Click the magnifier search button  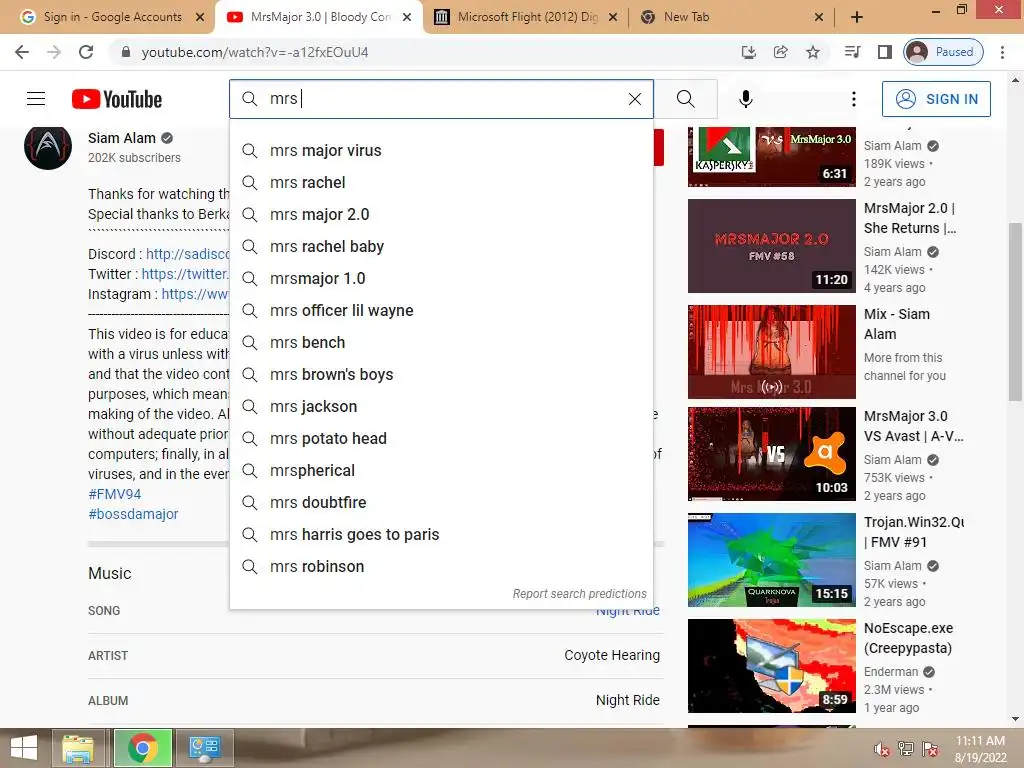coord(686,99)
